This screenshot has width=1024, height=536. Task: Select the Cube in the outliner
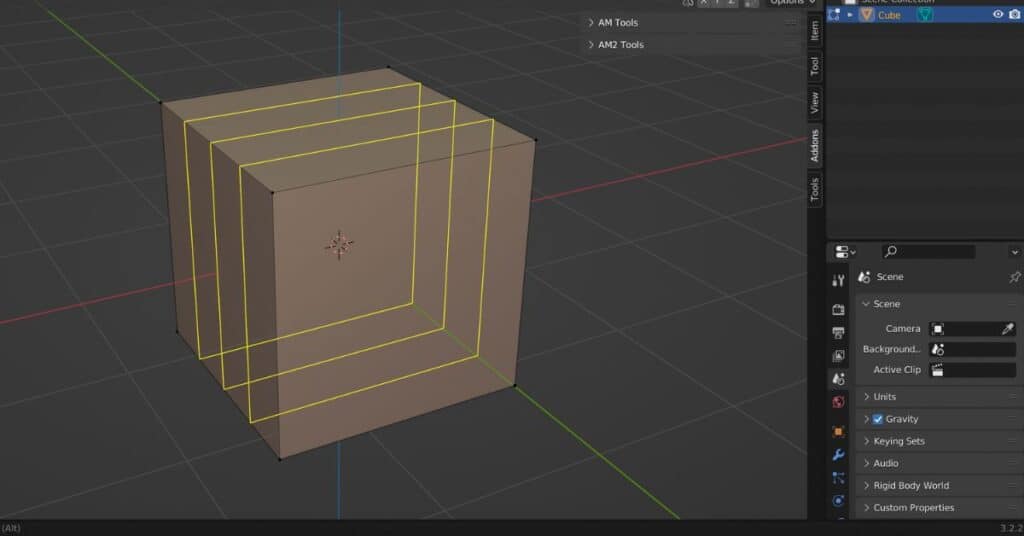pos(888,15)
